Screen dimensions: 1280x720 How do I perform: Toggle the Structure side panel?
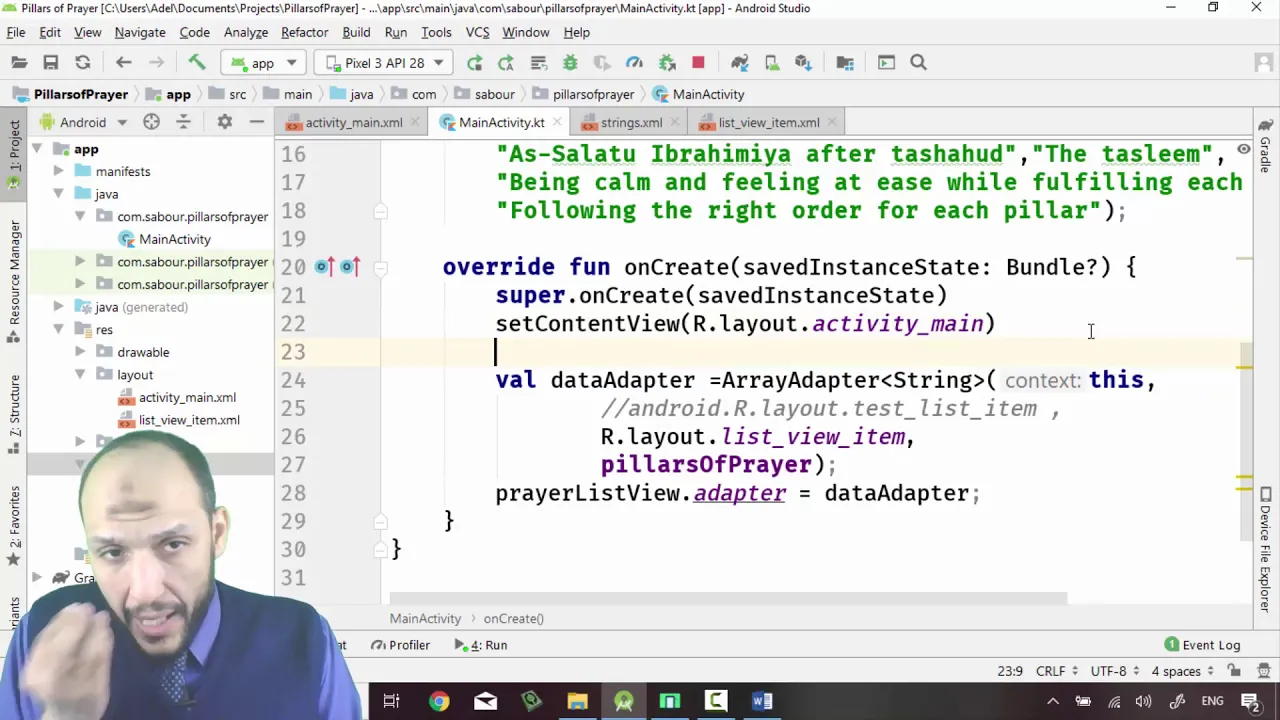click(14, 414)
